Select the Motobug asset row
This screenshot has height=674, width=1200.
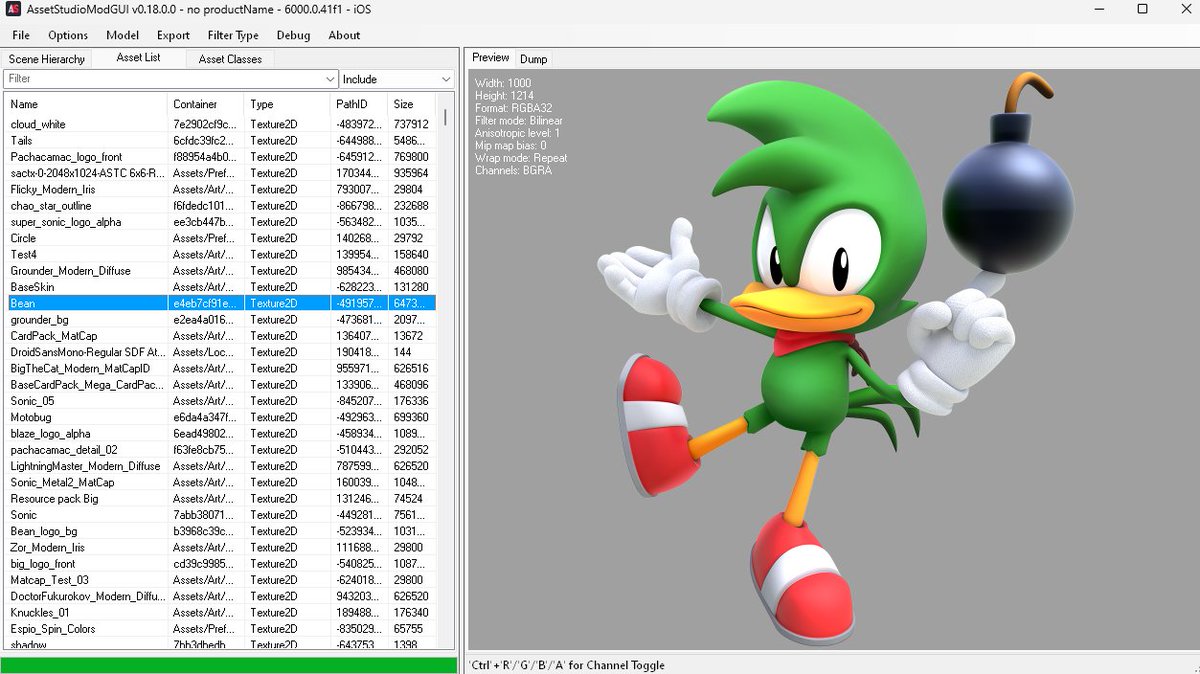pyautogui.click(x=220, y=417)
